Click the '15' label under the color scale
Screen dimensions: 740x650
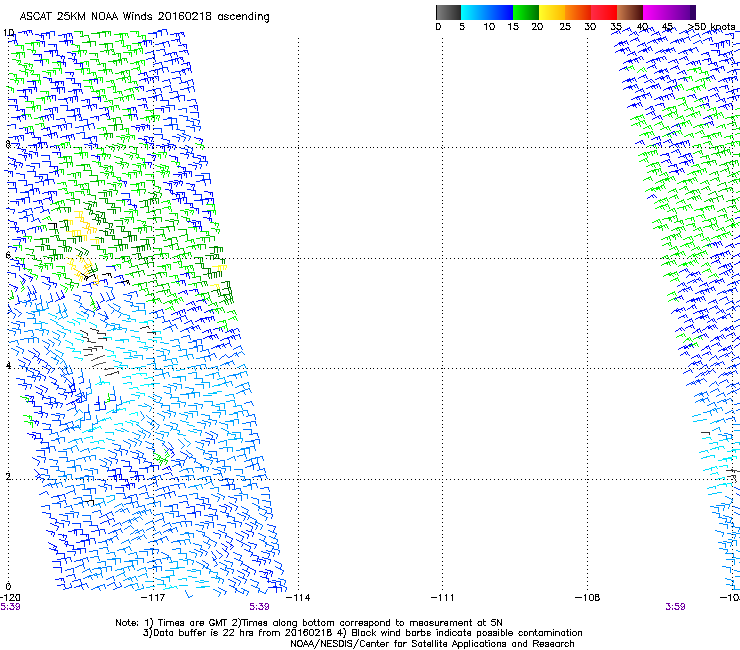[x=513, y=27]
